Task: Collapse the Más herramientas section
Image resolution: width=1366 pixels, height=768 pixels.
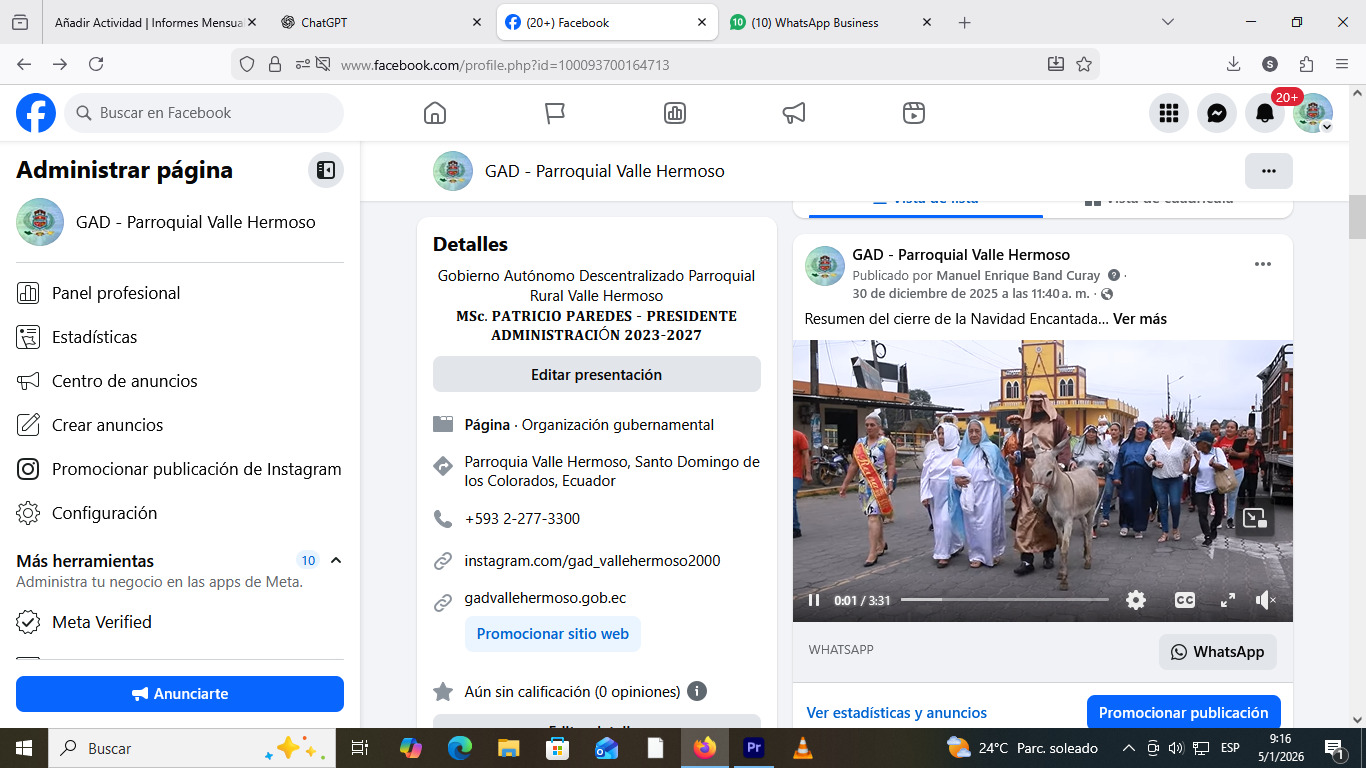Action: (x=336, y=560)
